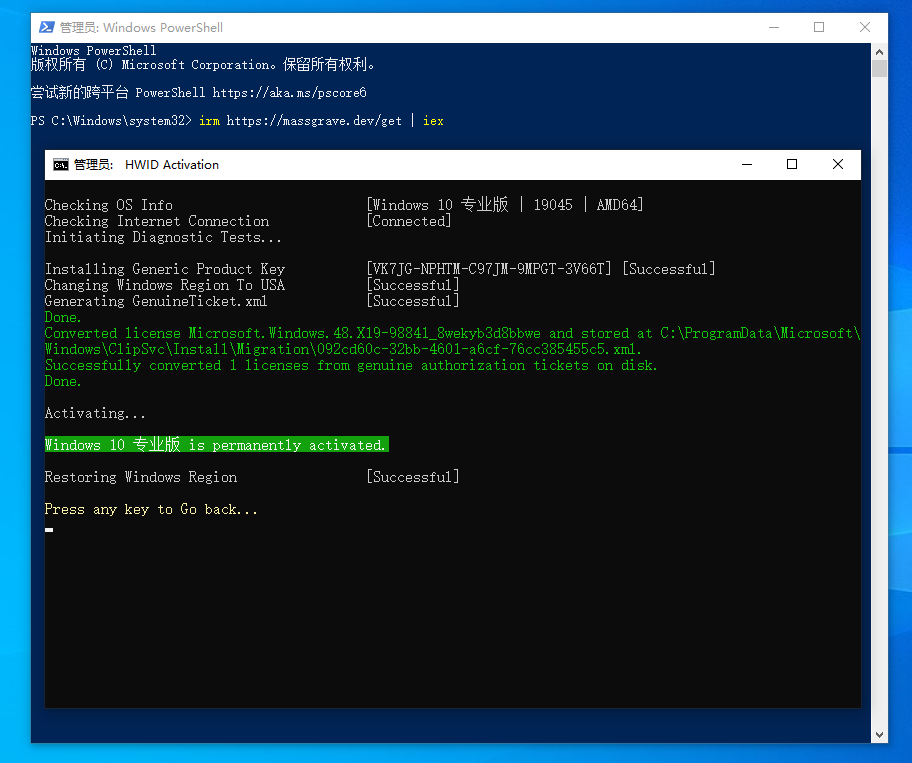
Task: Maximize the Windows PowerShell window
Action: [x=819, y=27]
